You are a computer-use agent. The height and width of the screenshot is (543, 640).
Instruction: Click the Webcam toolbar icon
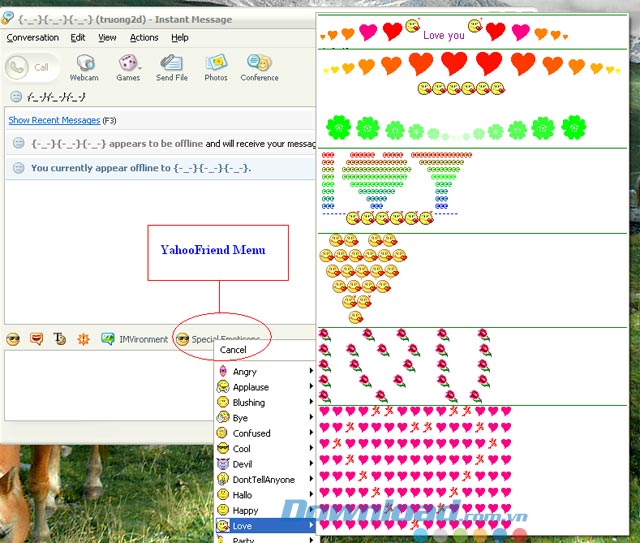coord(83,67)
